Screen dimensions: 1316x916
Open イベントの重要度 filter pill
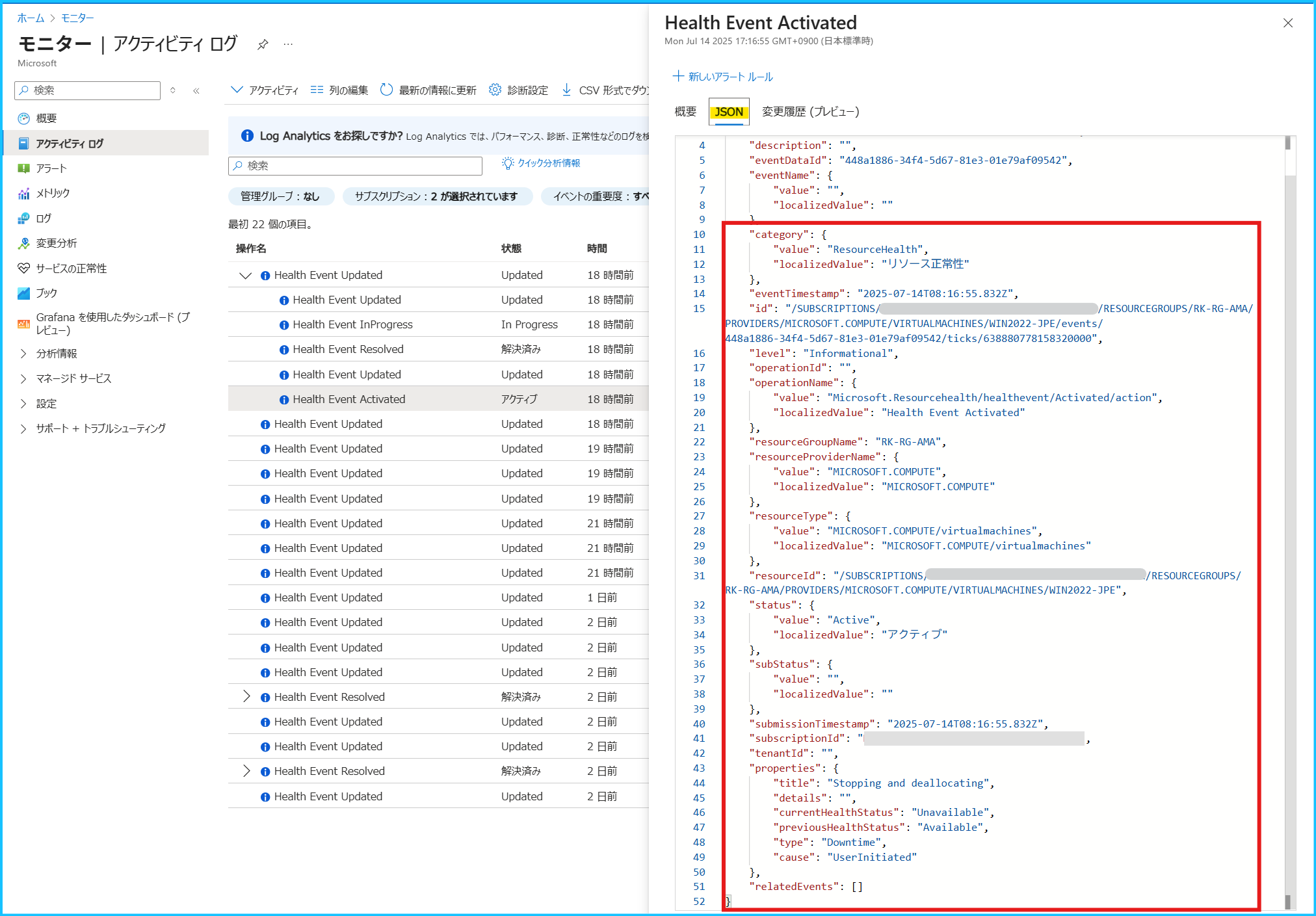click(595, 196)
